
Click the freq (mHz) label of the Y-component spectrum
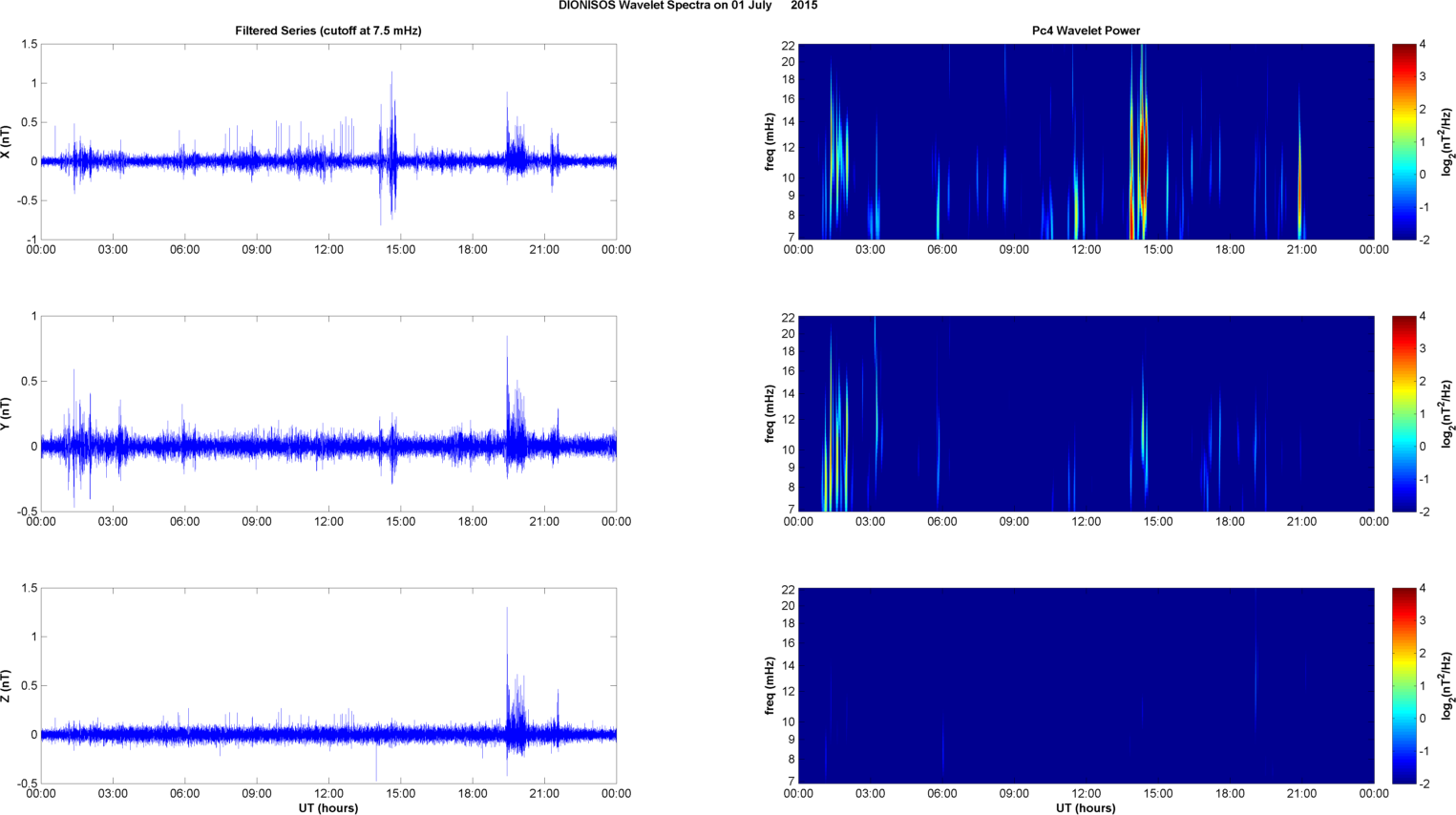770,414
